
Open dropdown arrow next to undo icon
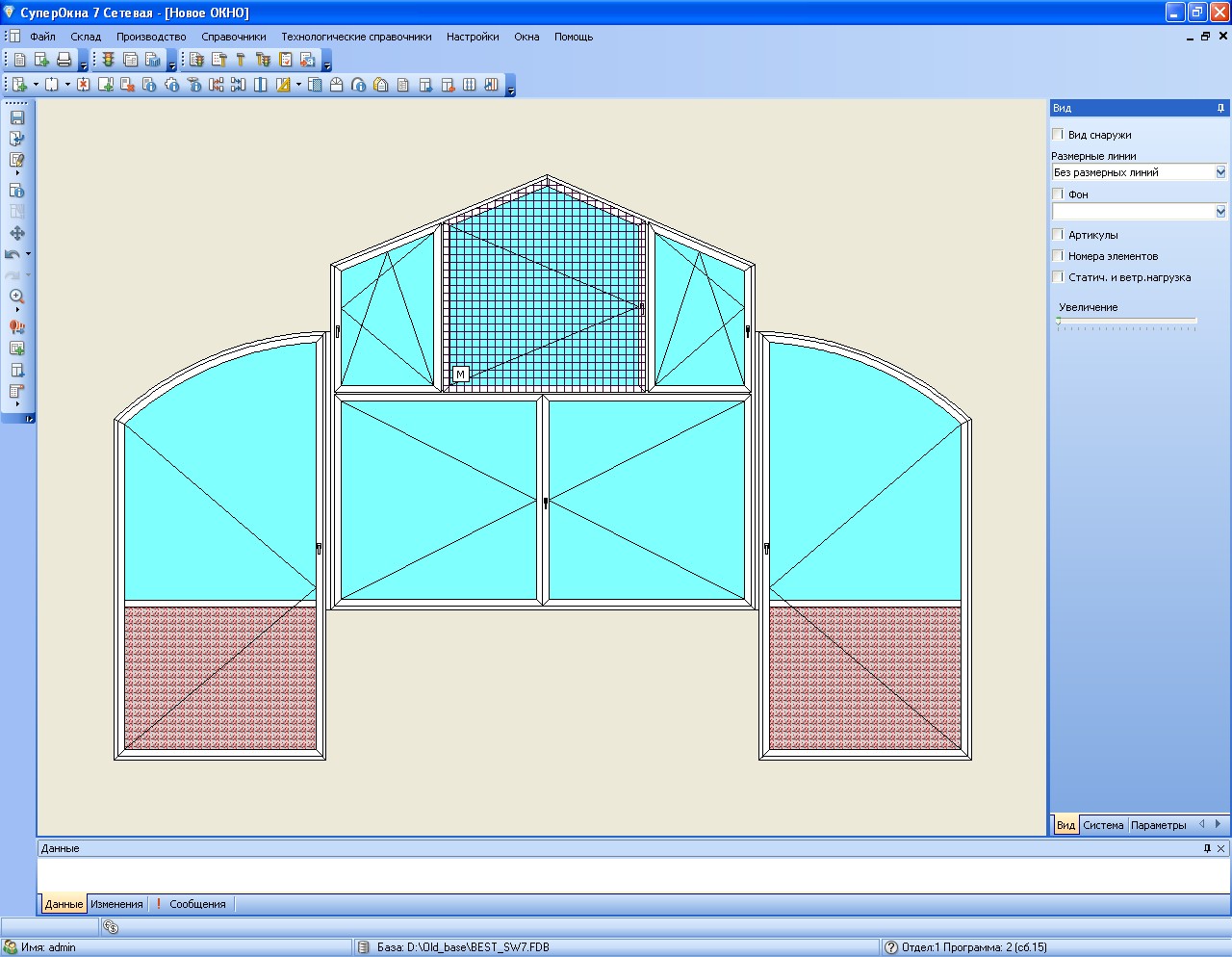(28, 254)
